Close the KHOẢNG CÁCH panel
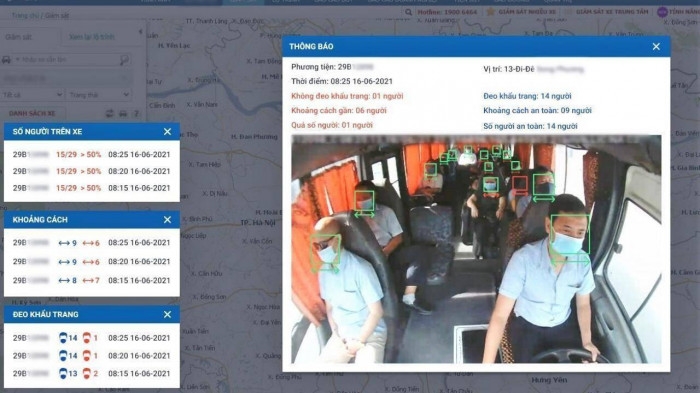This screenshot has height=393, width=700. [167, 220]
